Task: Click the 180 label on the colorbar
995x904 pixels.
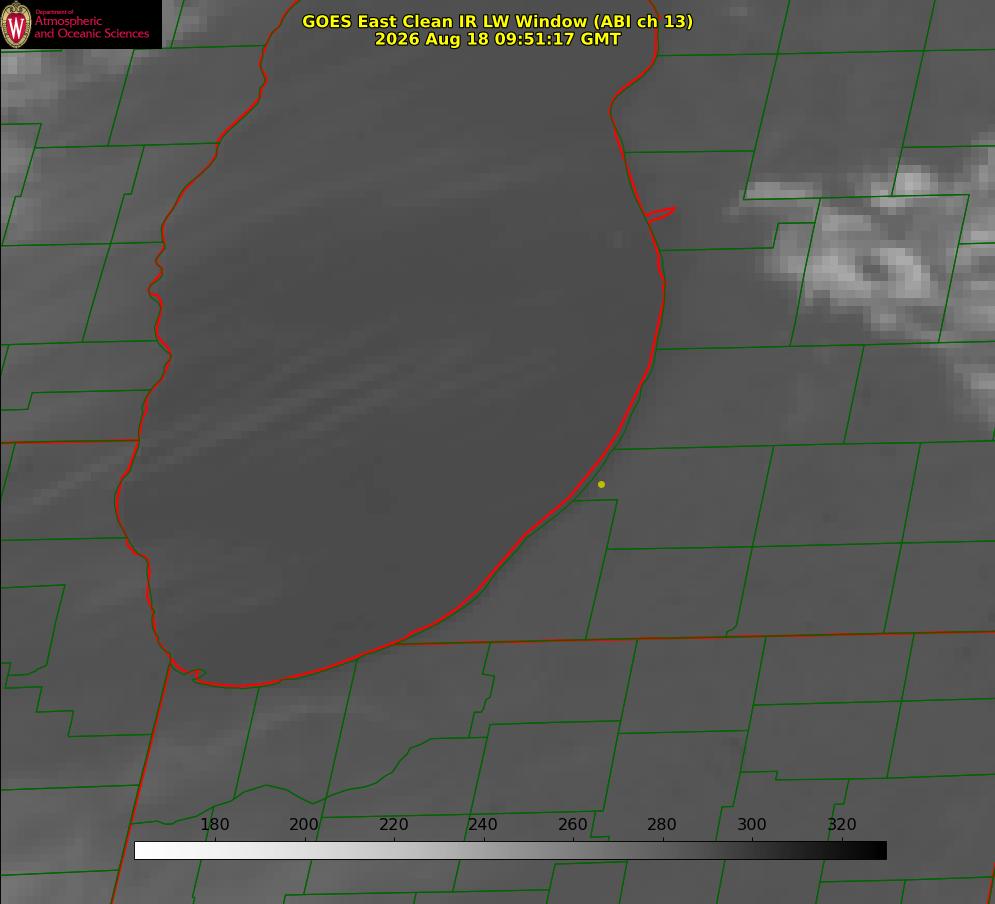Action: click(x=214, y=824)
